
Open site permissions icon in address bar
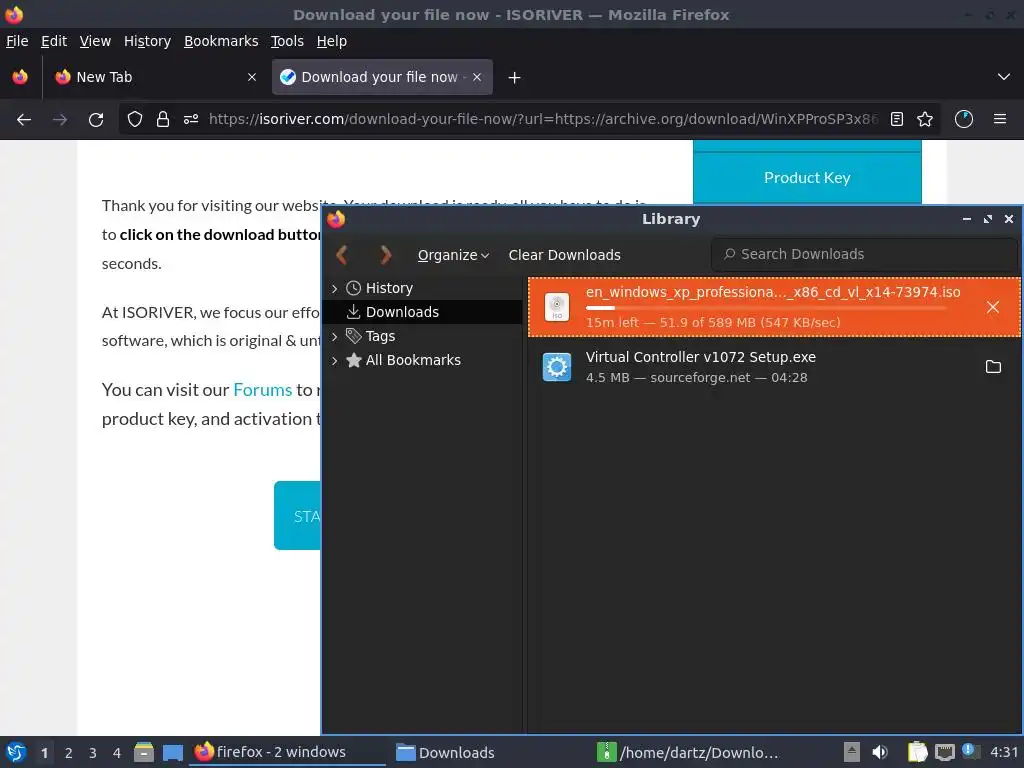191,119
